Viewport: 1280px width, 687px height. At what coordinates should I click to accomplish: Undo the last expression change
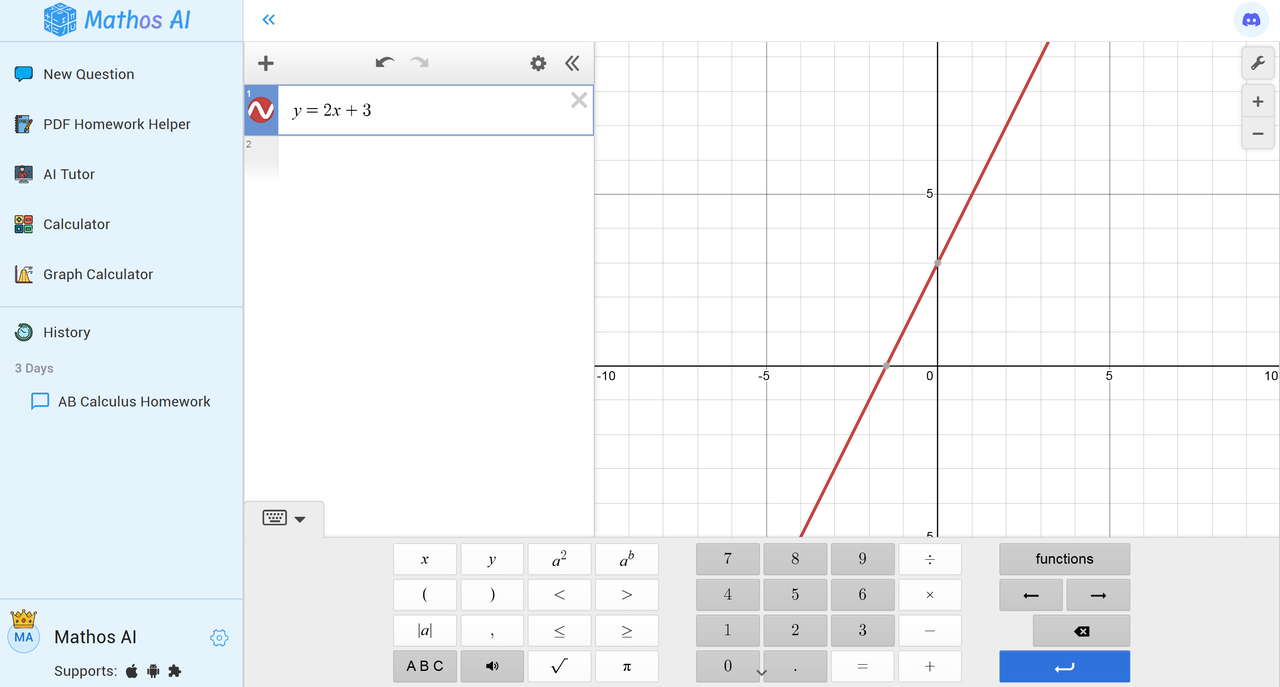coord(385,63)
